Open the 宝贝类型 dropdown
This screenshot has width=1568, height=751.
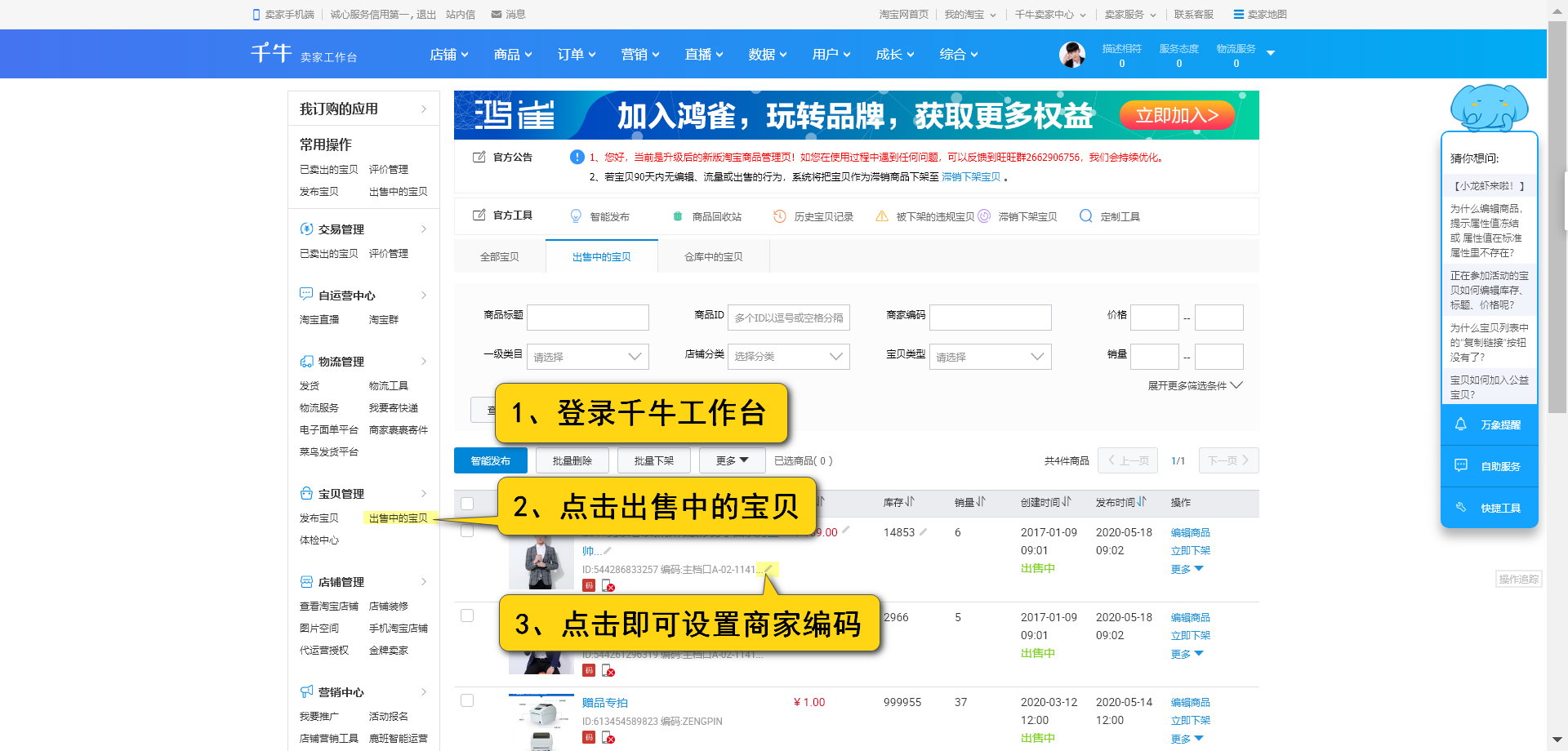click(991, 357)
